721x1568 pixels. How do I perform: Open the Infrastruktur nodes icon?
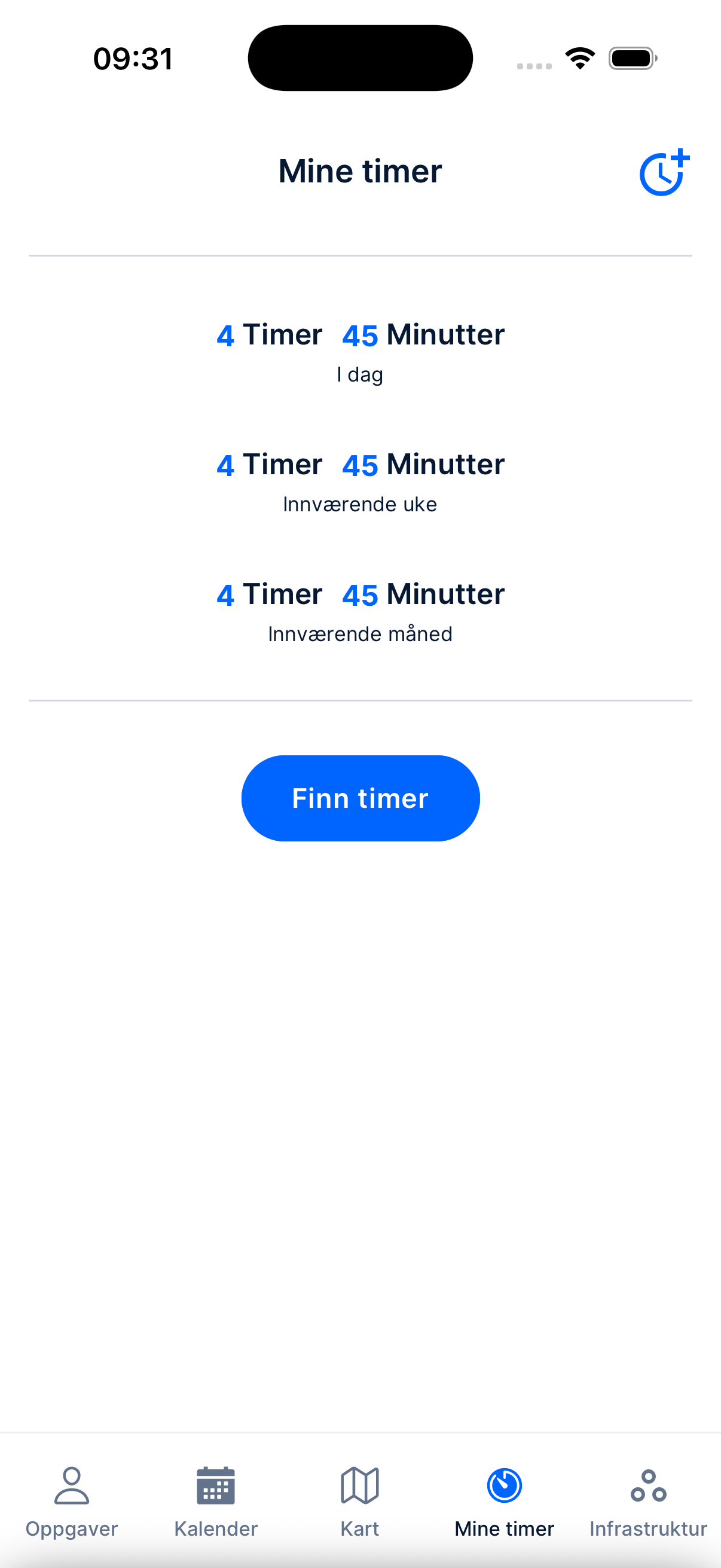[649, 1485]
